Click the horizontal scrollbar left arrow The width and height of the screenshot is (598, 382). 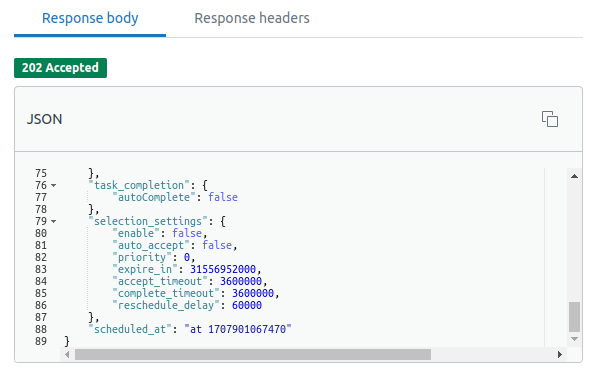click(67, 355)
